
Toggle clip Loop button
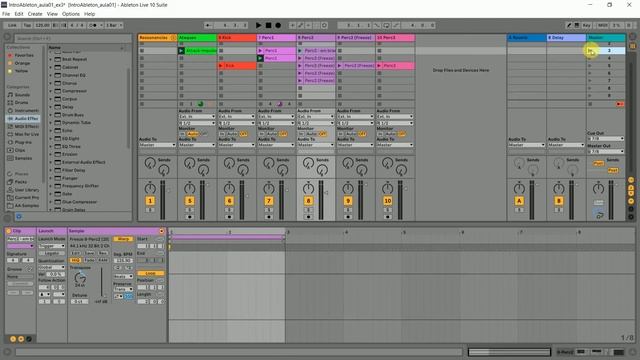click(150, 273)
